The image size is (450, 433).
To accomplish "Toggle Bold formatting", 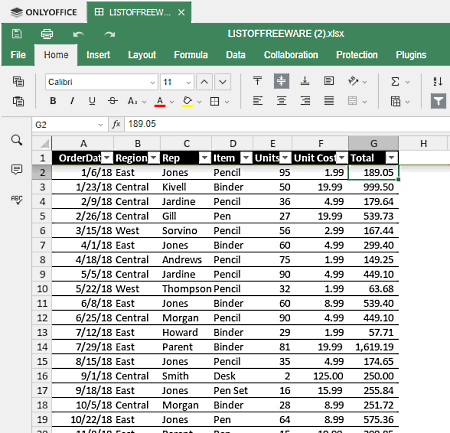I will pyautogui.click(x=53, y=101).
